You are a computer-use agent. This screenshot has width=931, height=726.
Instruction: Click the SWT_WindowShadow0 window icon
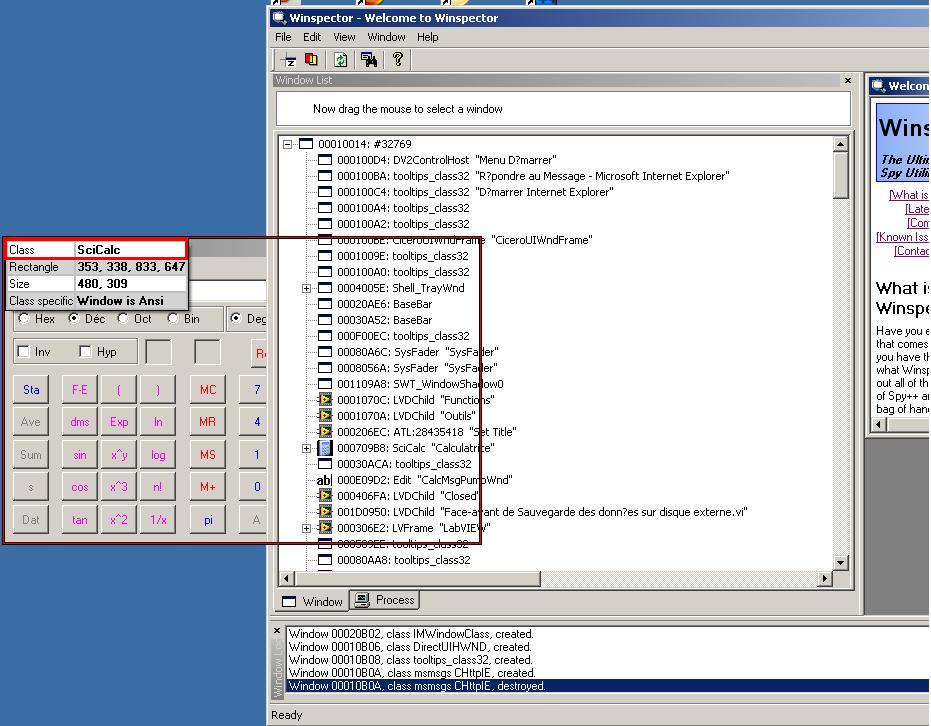point(325,384)
